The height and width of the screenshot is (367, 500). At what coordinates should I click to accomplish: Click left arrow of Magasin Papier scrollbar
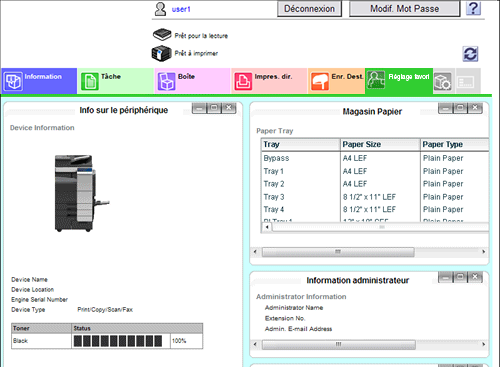[x=255, y=252]
